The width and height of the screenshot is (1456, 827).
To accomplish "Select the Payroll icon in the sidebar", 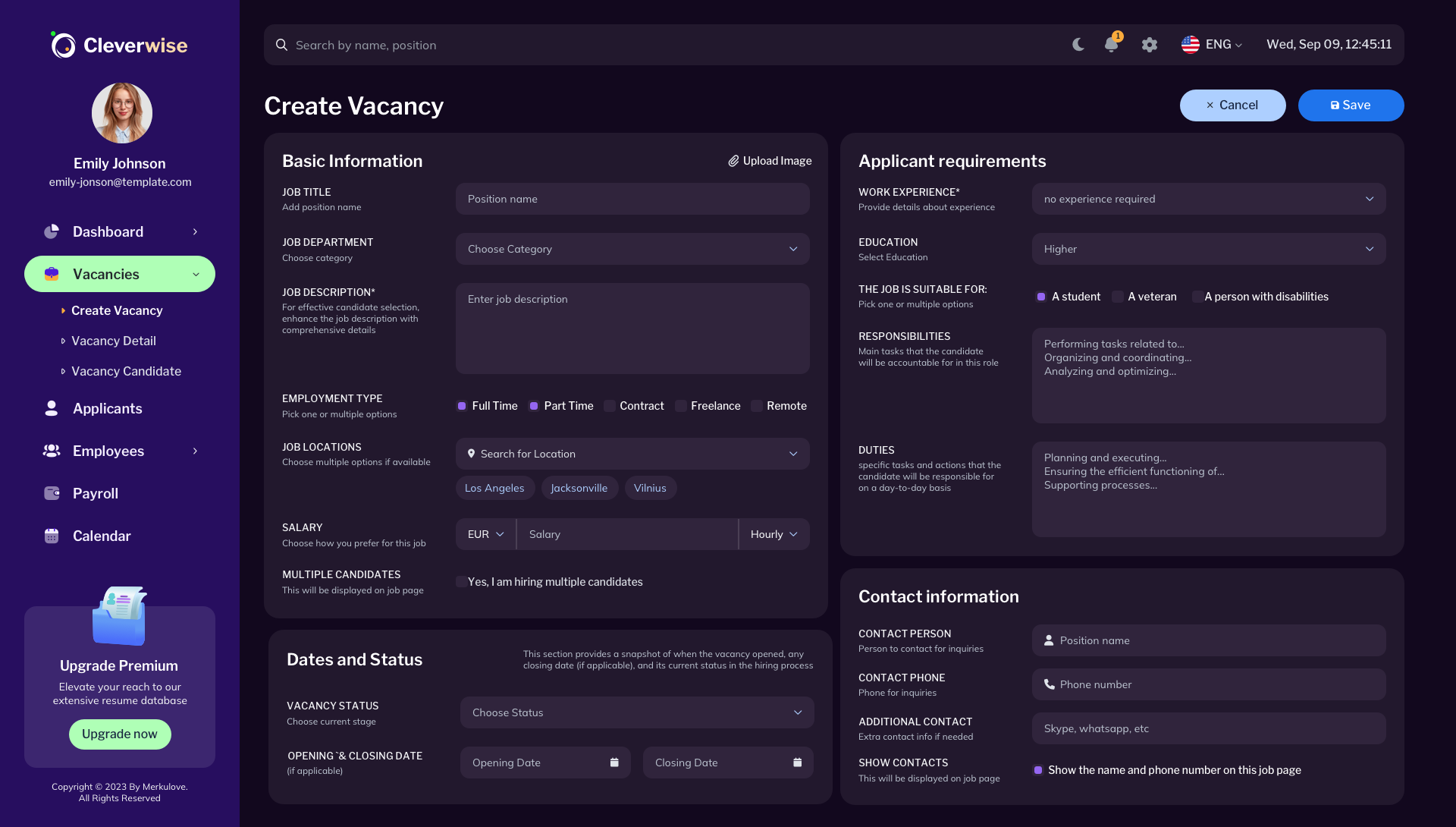I will click(x=51, y=493).
